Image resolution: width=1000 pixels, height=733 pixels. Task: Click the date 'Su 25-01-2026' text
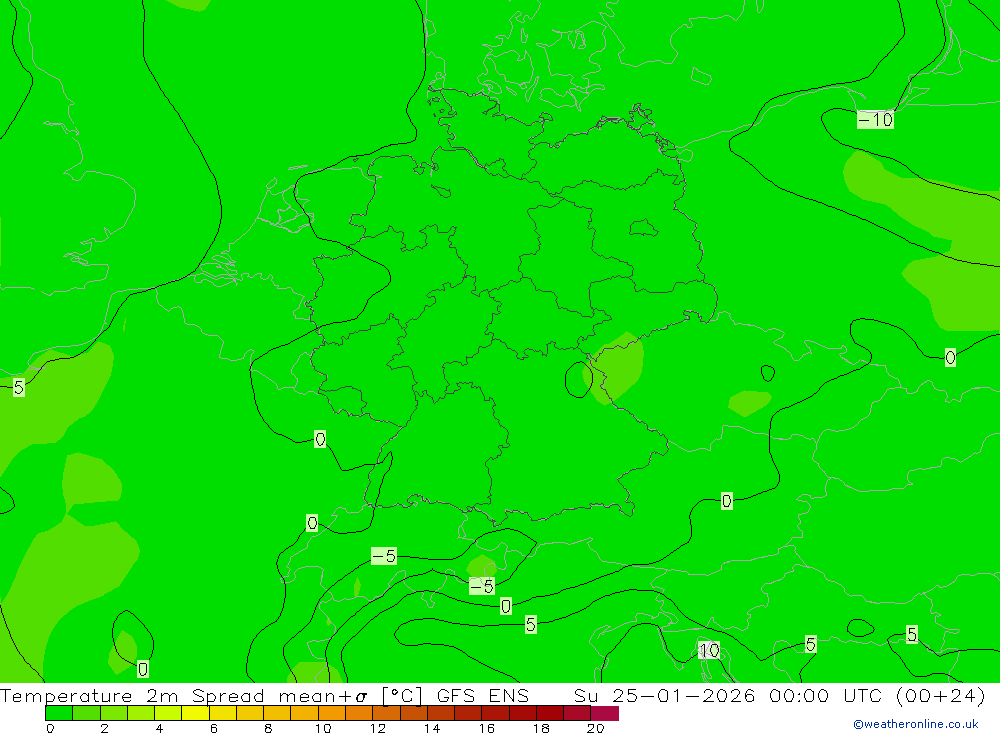(x=664, y=695)
